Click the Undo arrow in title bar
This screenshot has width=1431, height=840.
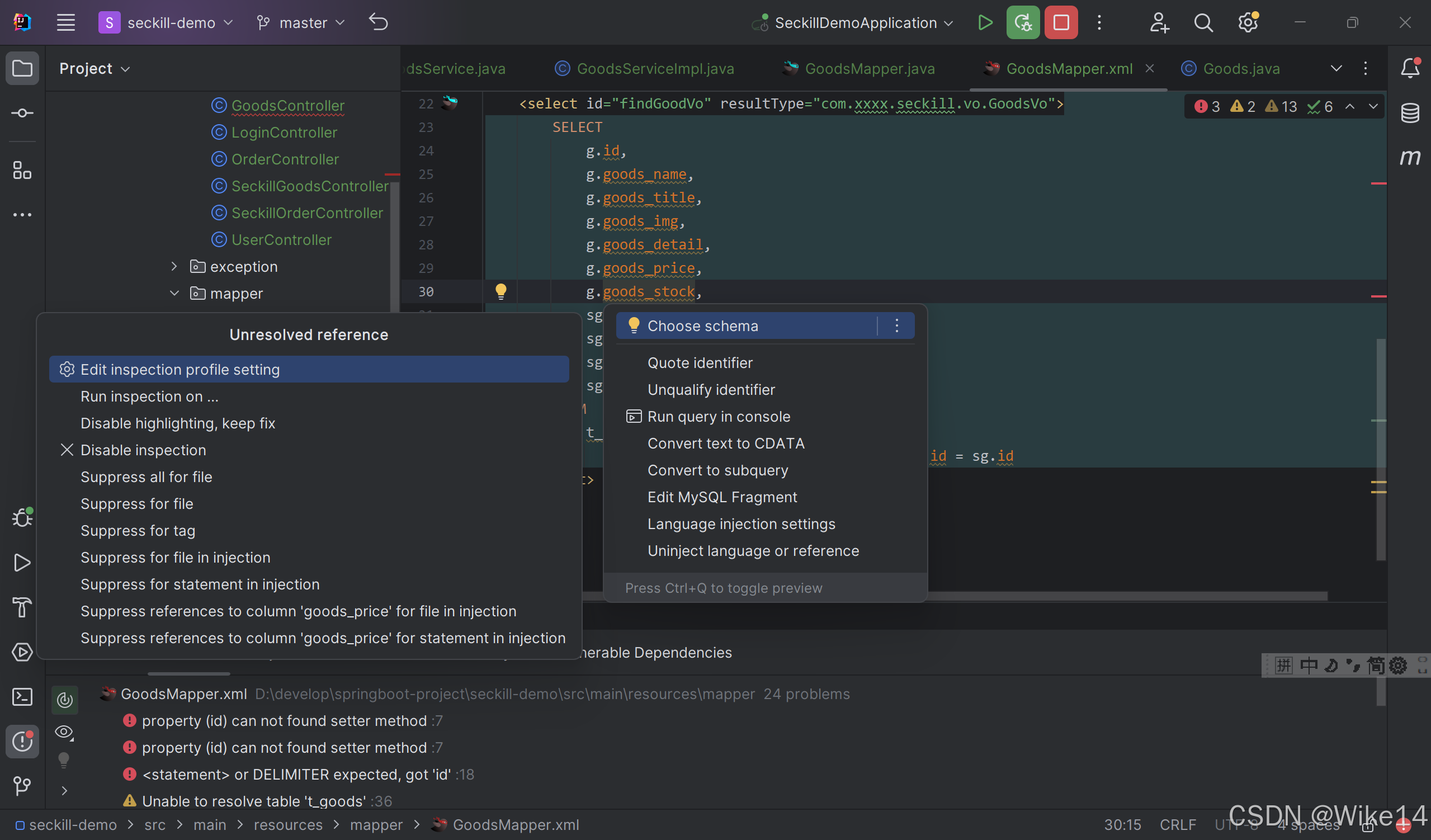[378, 23]
